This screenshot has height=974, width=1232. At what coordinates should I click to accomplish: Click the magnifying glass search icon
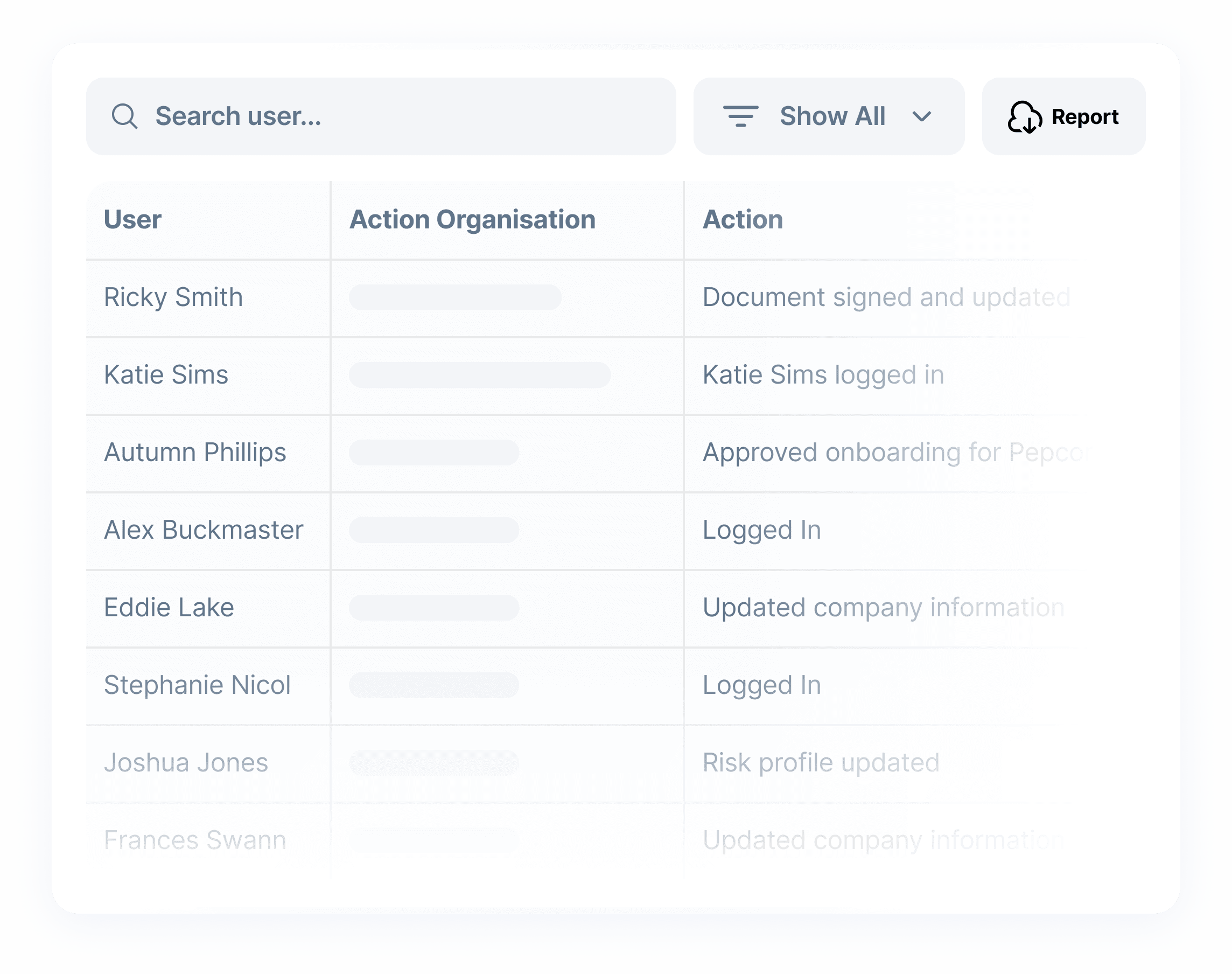(124, 116)
